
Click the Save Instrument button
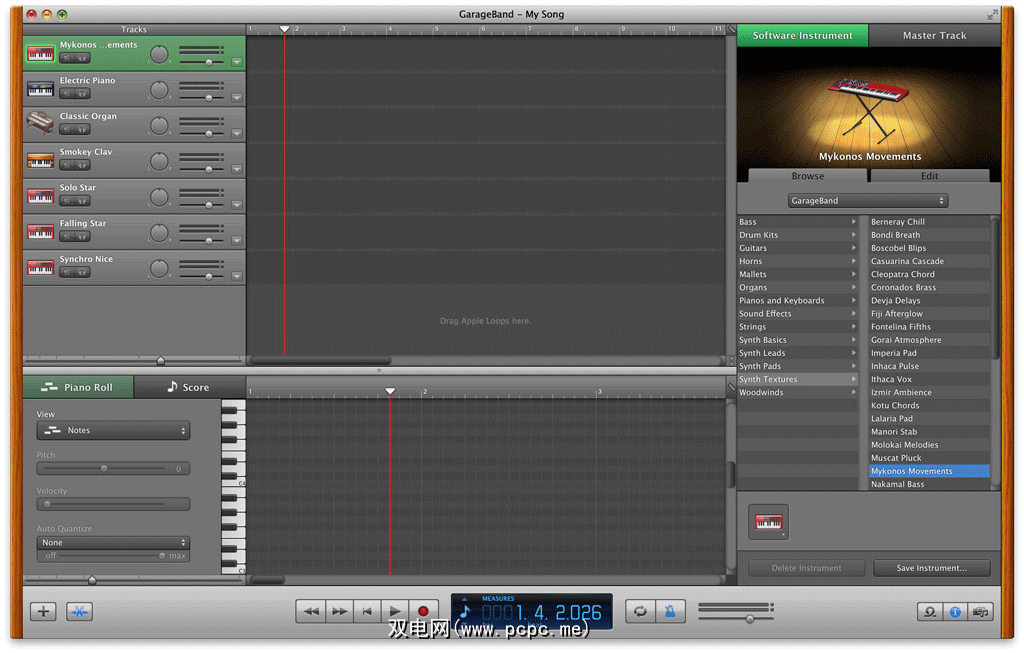click(x=931, y=568)
